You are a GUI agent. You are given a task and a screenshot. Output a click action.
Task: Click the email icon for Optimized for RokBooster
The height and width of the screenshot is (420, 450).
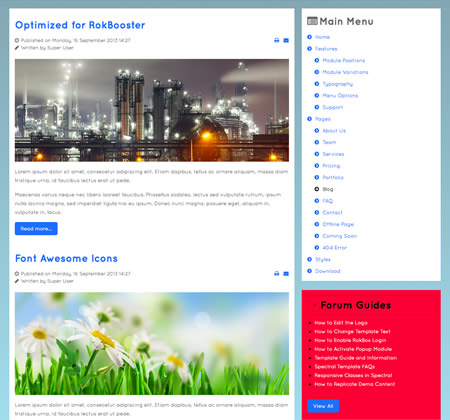pos(286,40)
